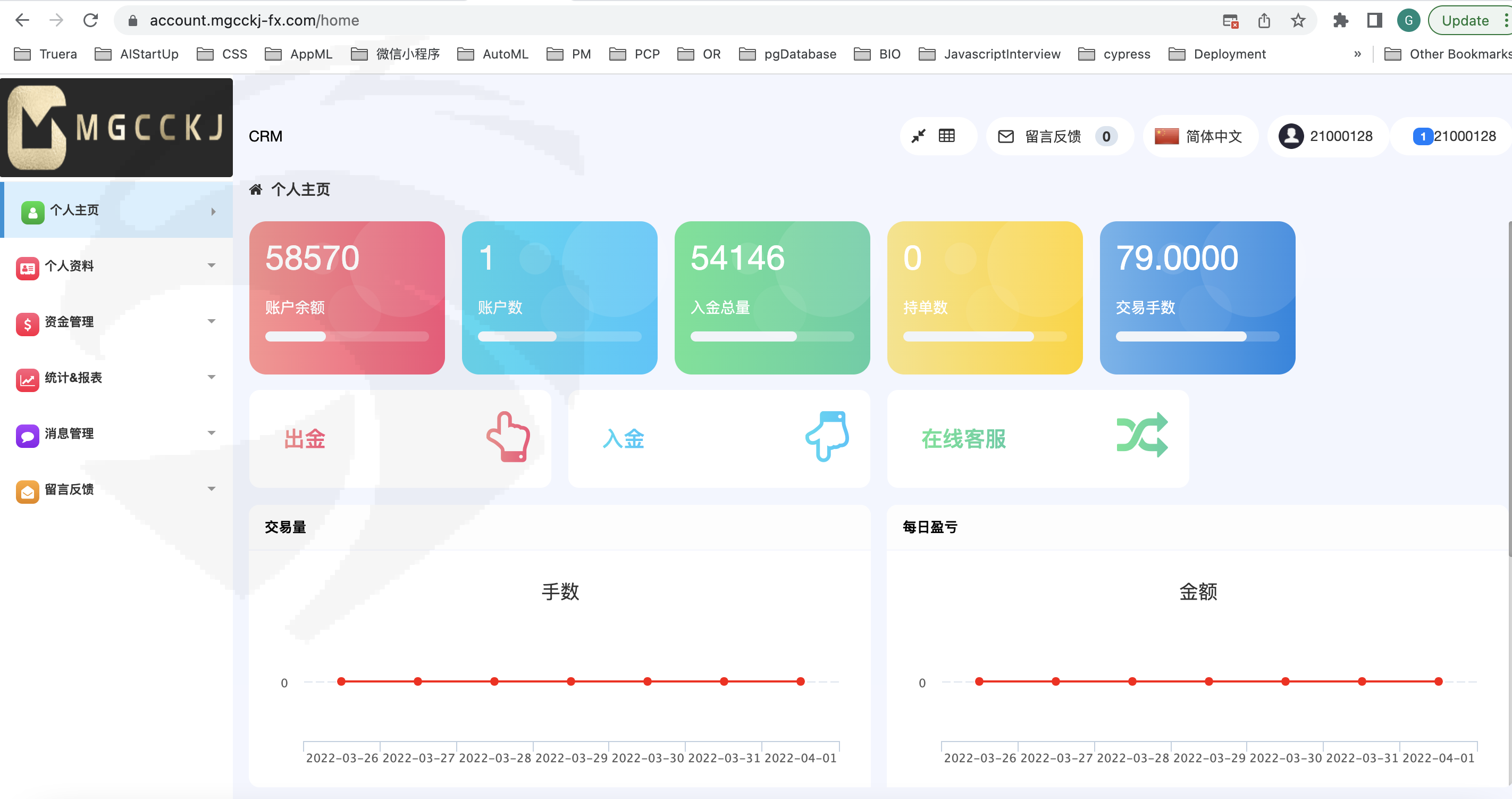1512x799 pixels.
Task: Click the user avatar icon beside 21000128
Action: tap(1291, 136)
